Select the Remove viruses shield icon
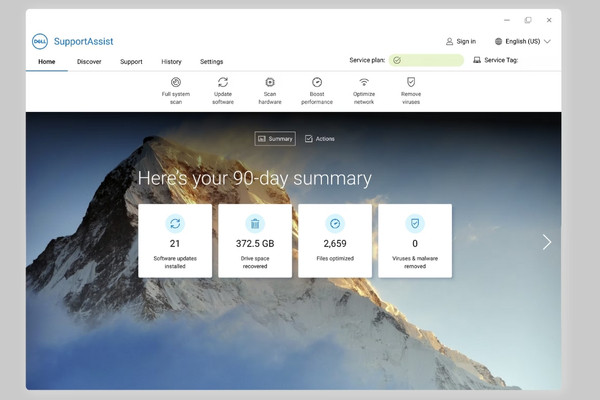 [x=411, y=82]
